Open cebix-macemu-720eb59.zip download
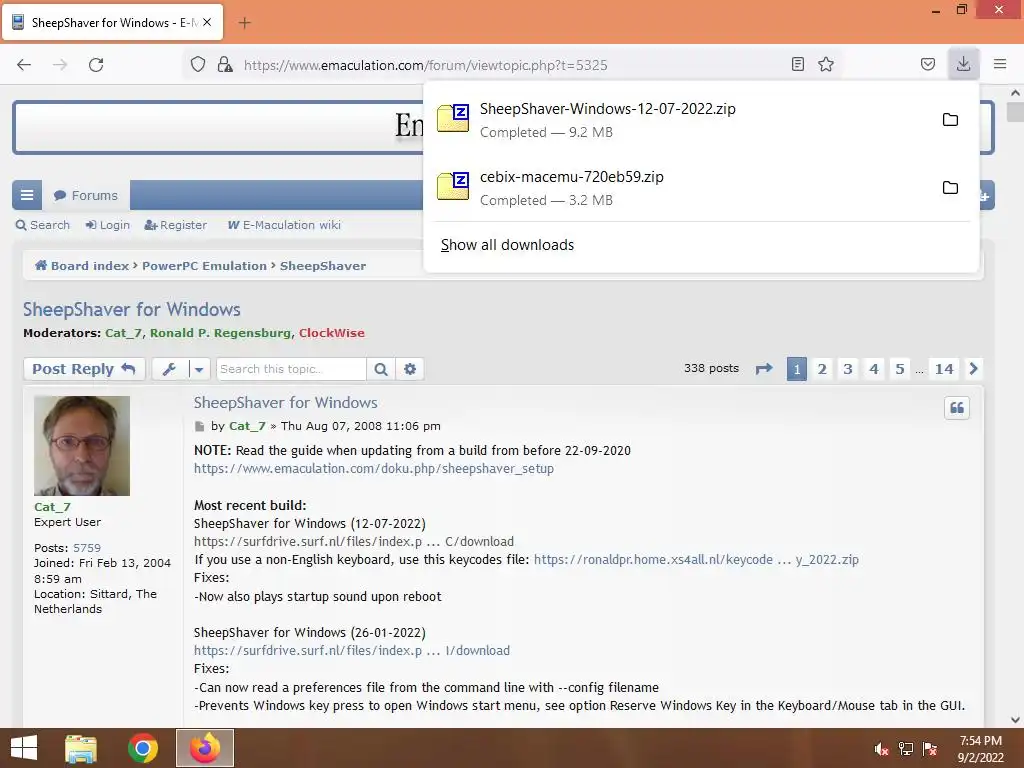The height and width of the screenshot is (768, 1024). (679, 187)
